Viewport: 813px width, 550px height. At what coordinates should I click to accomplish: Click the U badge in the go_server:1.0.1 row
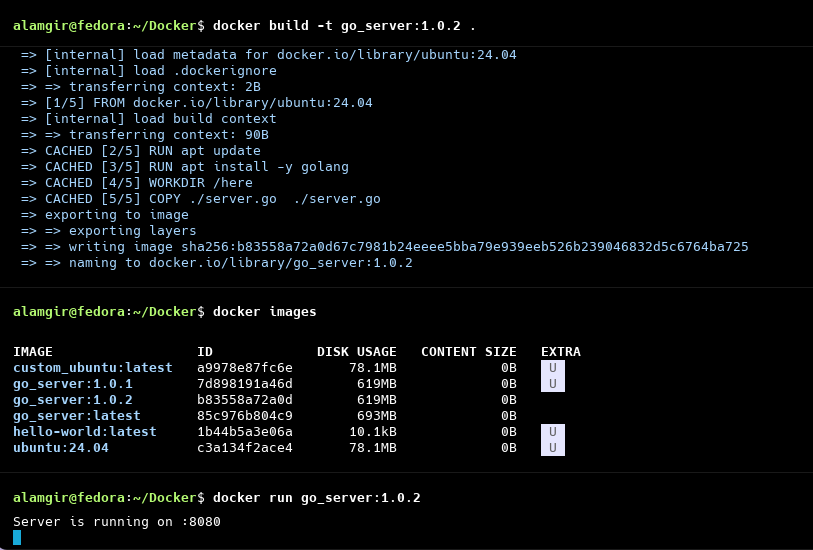552,384
